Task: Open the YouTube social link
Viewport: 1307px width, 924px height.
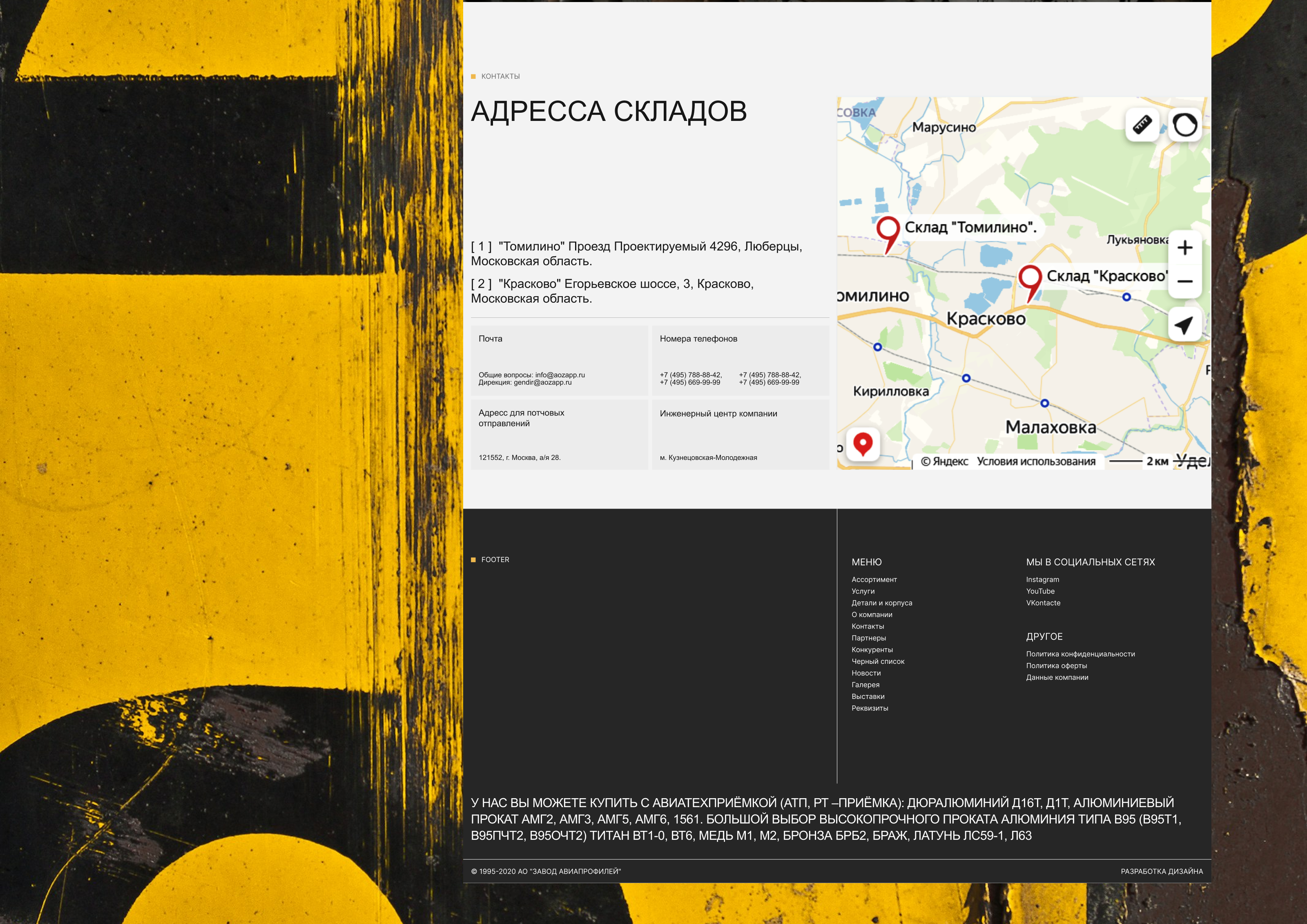Action: click(x=1040, y=591)
